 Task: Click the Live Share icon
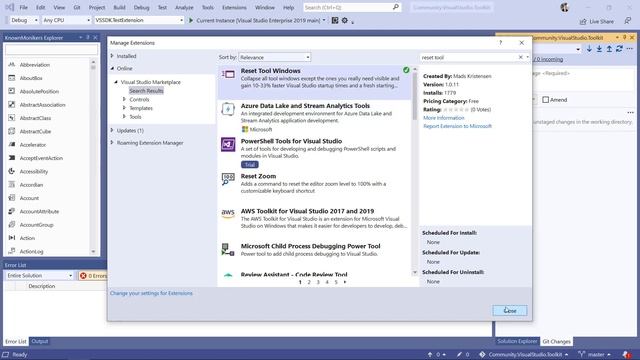(583, 21)
